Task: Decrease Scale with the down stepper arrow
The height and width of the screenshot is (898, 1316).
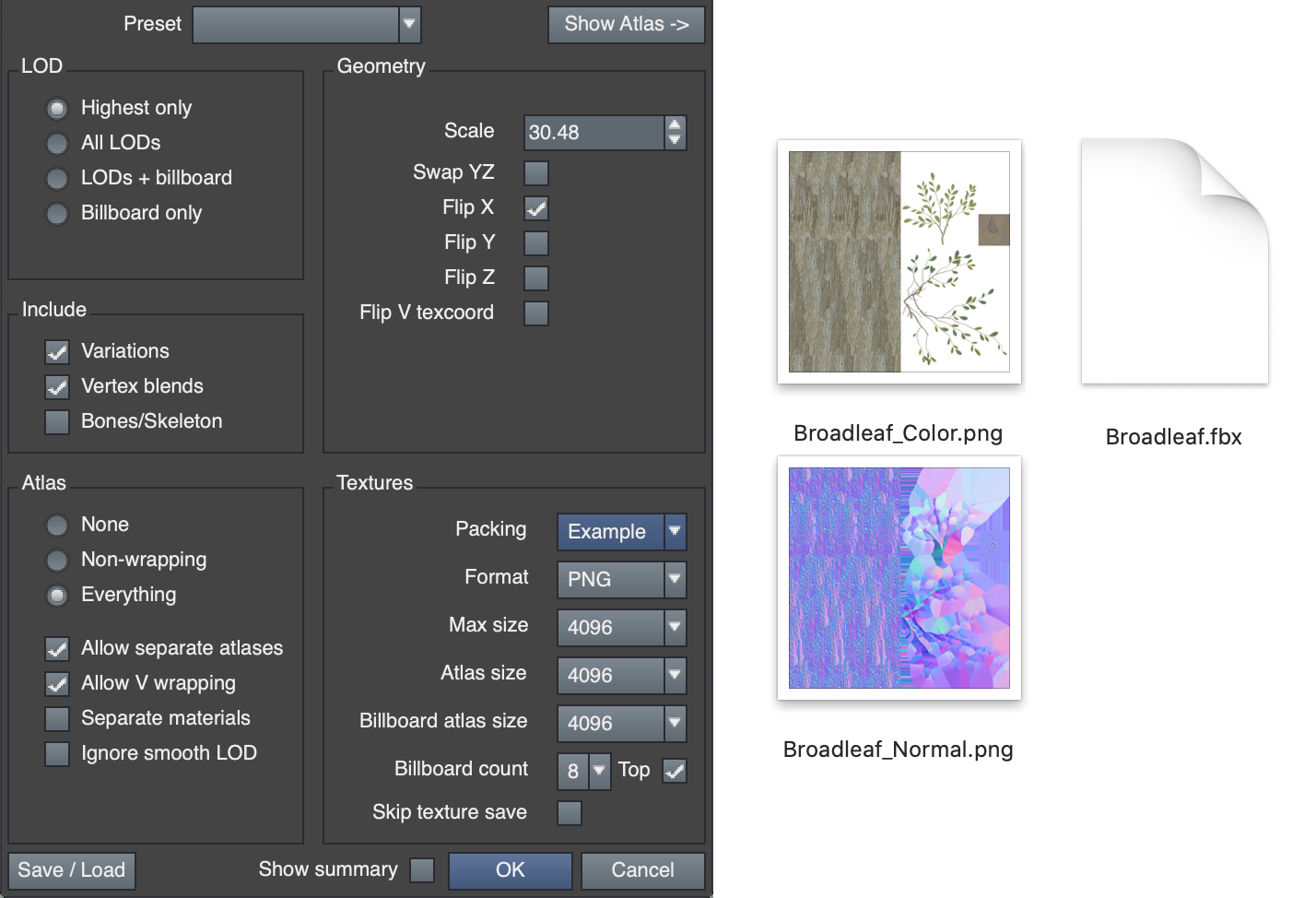Action: pos(676,141)
